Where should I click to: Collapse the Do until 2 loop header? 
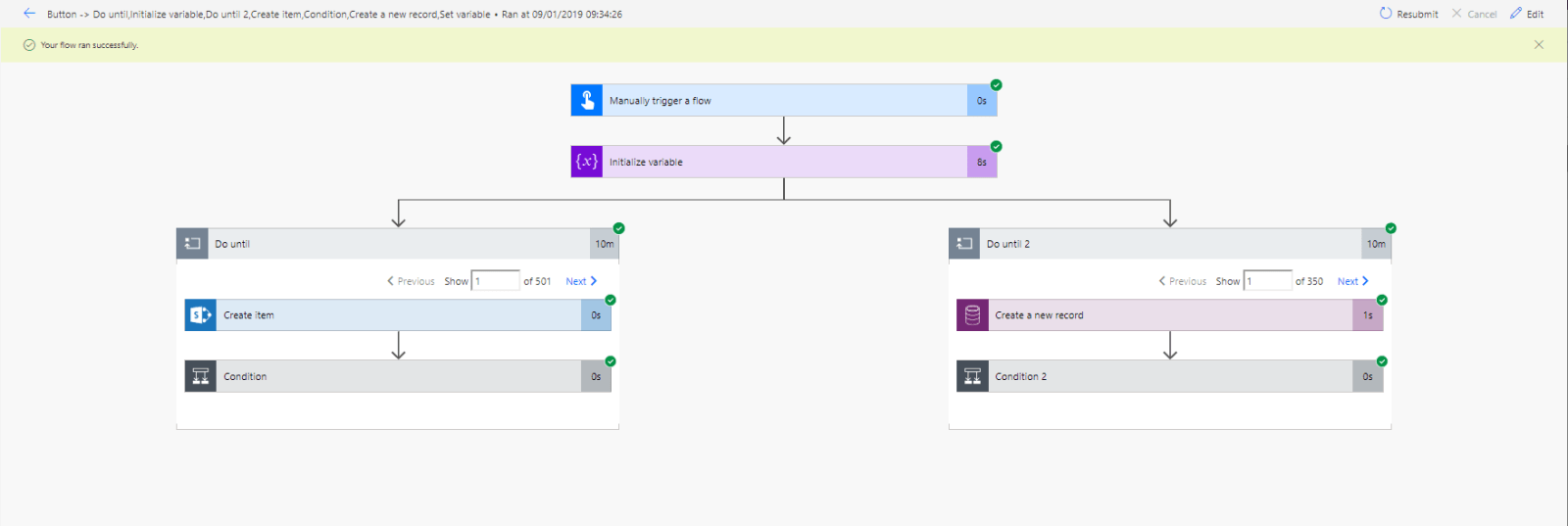pyautogui.click(x=1170, y=244)
